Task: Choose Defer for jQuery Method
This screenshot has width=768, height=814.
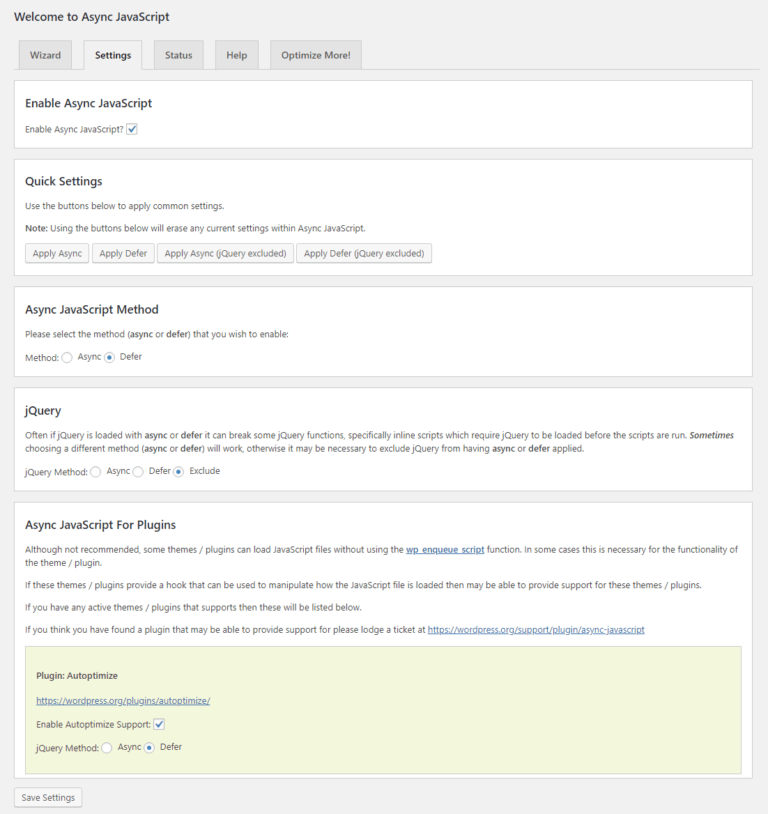Action: pos(138,472)
